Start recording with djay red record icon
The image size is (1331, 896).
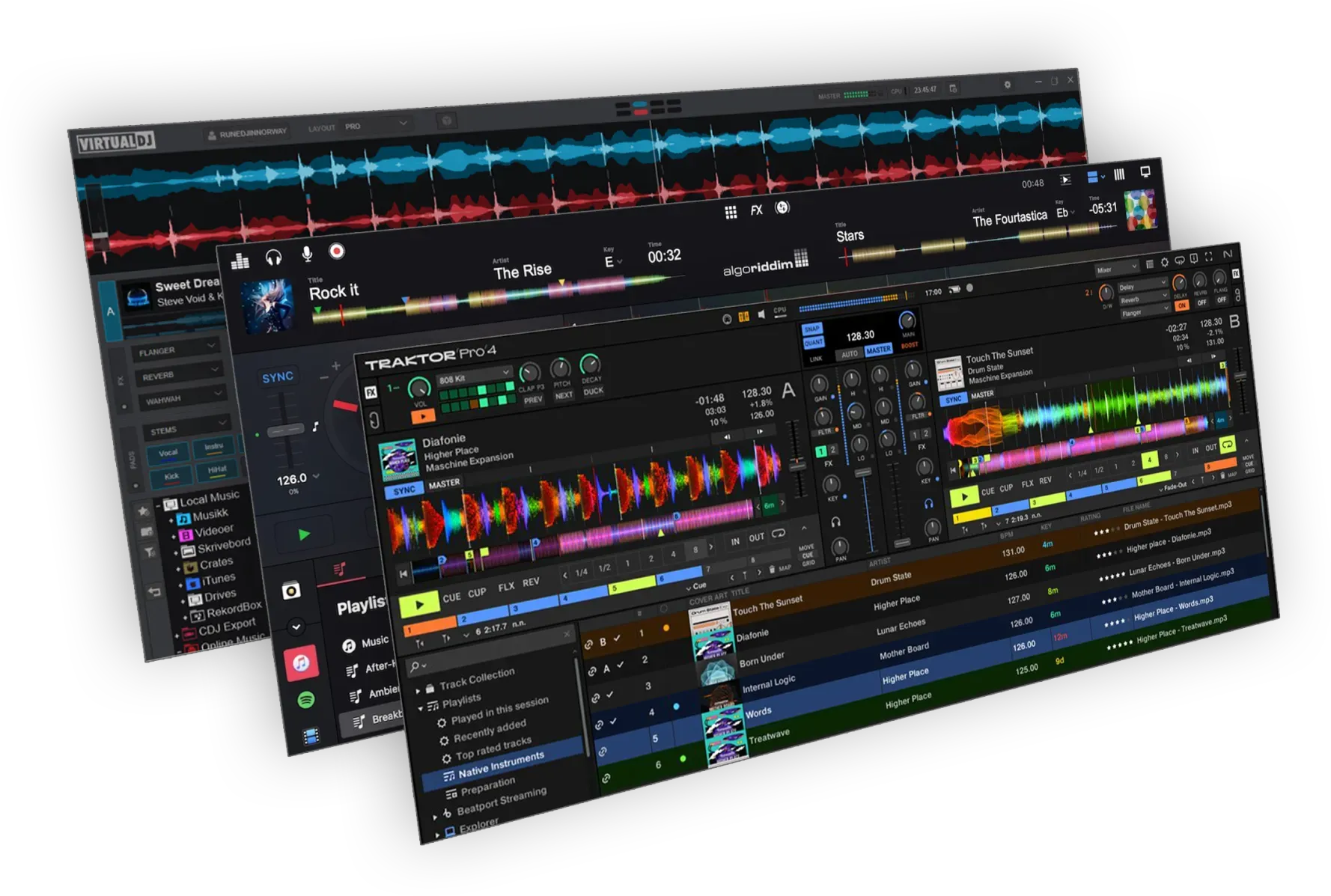(337, 252)
